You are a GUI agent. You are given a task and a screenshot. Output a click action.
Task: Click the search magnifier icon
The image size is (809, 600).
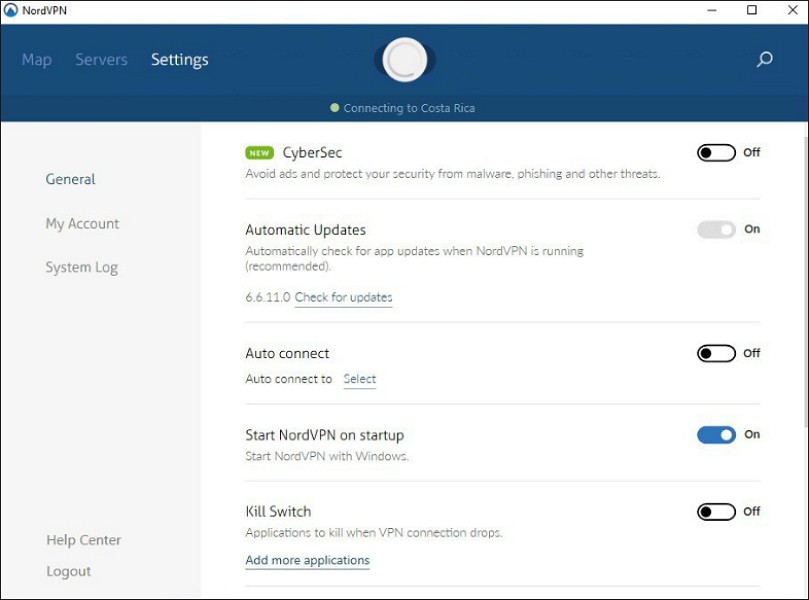click(764, 59)
